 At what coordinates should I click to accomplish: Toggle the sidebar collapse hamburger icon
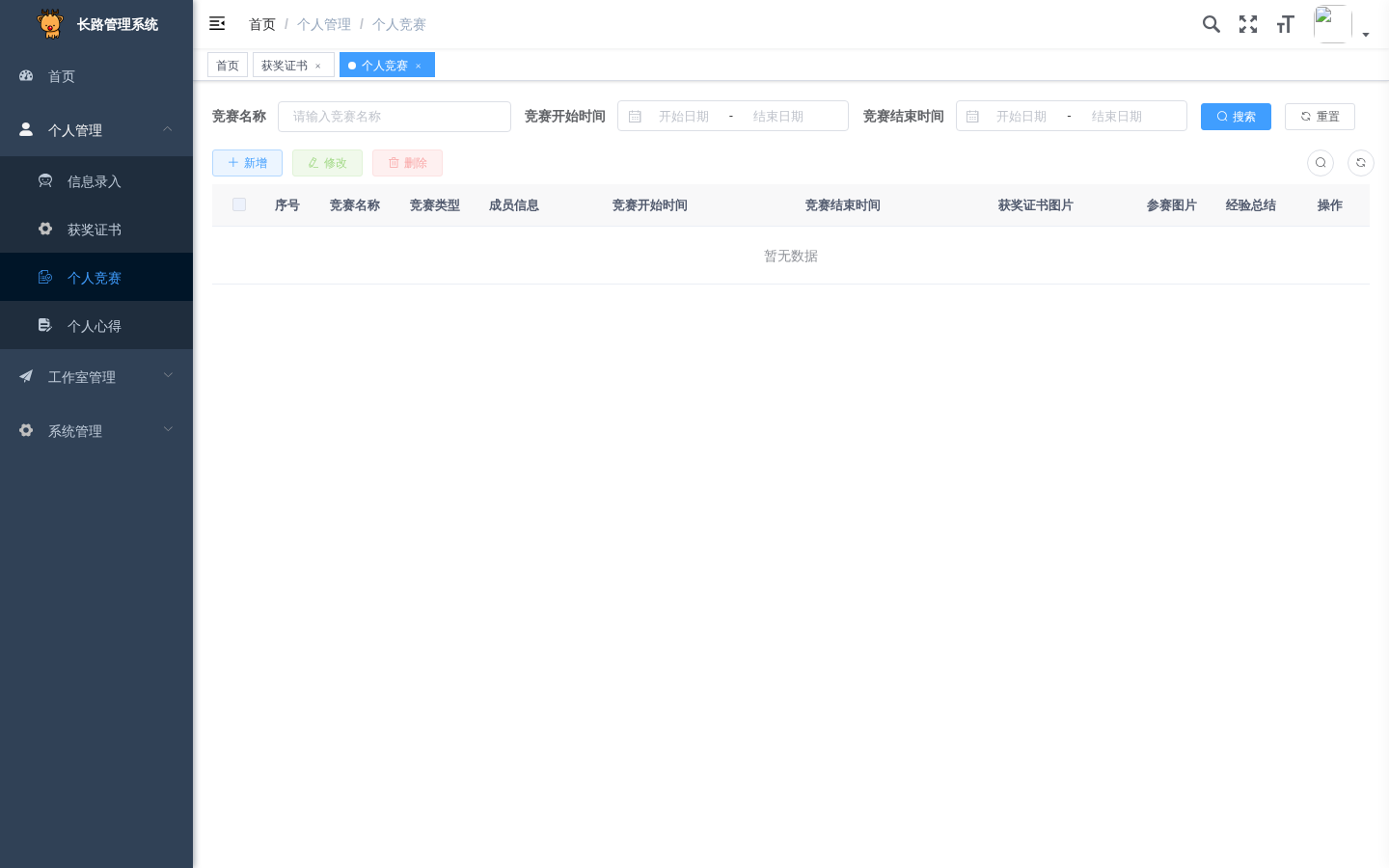pos(217,23)
